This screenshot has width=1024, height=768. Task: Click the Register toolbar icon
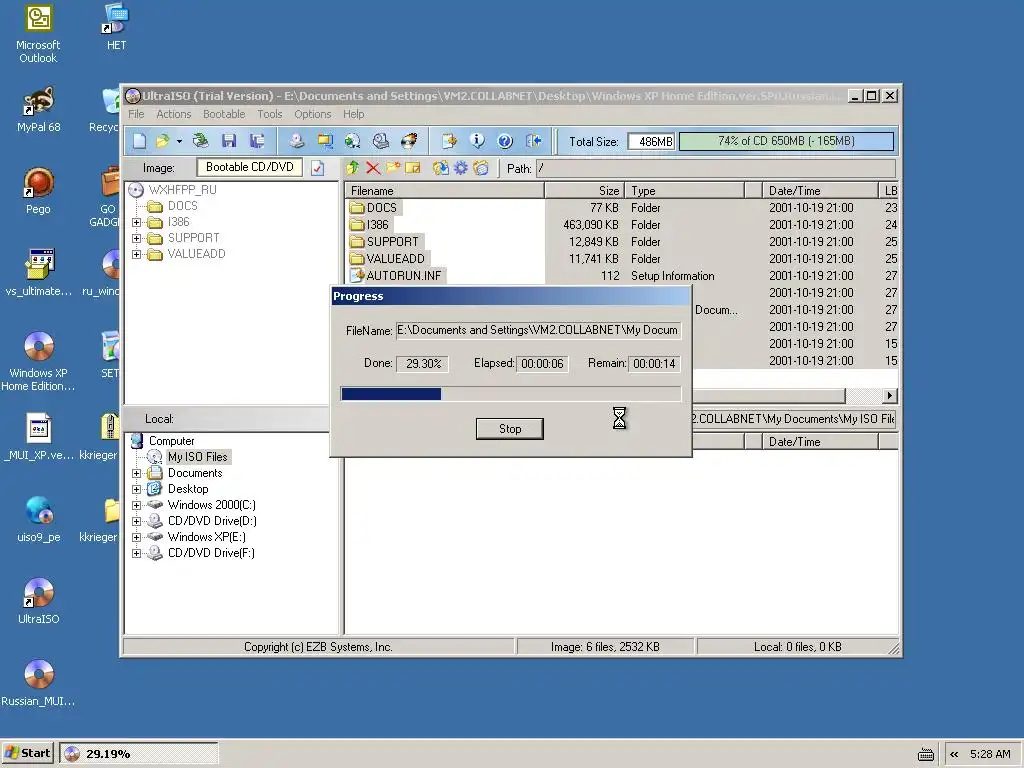(x=449, y=141)
